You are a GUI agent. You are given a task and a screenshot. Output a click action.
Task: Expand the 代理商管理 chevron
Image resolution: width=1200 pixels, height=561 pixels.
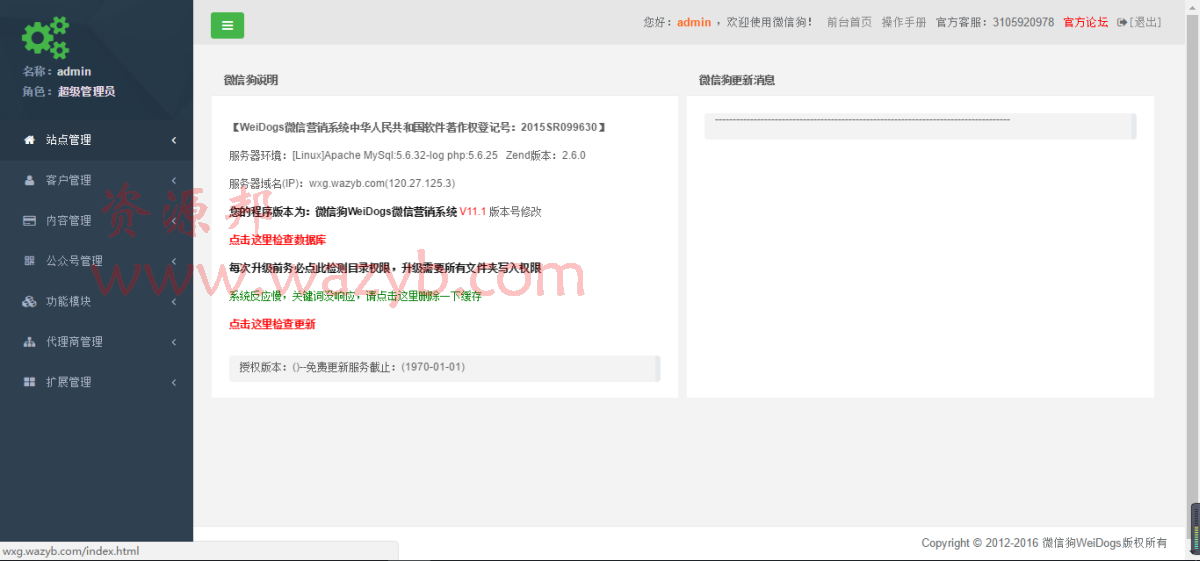174,342
